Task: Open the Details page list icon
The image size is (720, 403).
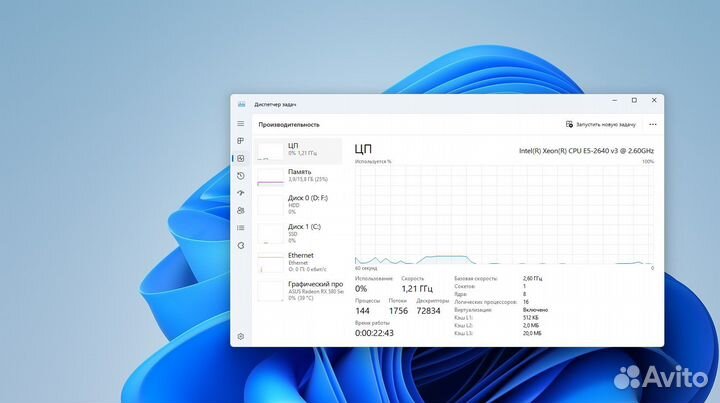Action: (x=241, y=228)
